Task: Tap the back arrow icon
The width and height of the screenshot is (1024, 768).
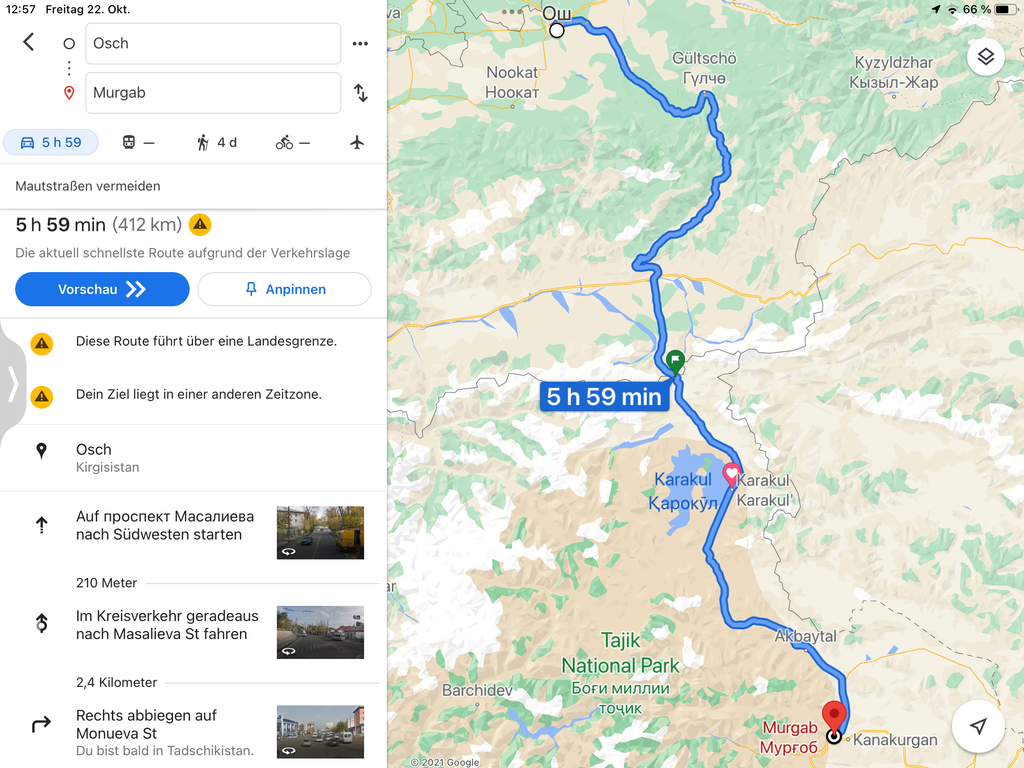Action: pyautogui.click(x=29, y=42)
